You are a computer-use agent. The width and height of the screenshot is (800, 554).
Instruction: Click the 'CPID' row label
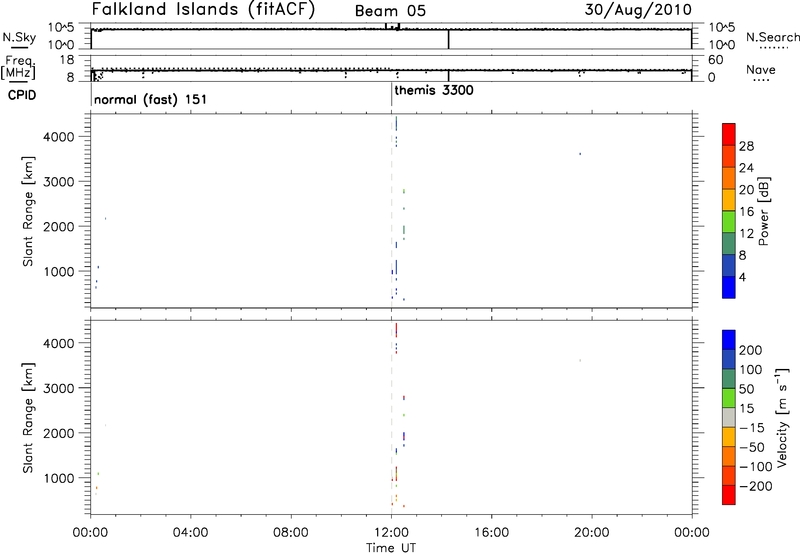(x=21, y=95)
